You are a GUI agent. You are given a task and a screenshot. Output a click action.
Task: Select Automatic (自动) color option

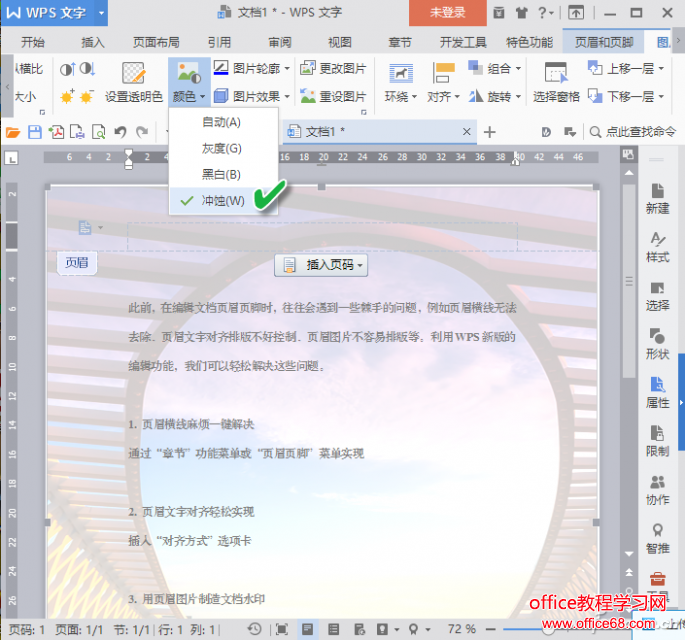click(x=223, y=122)
